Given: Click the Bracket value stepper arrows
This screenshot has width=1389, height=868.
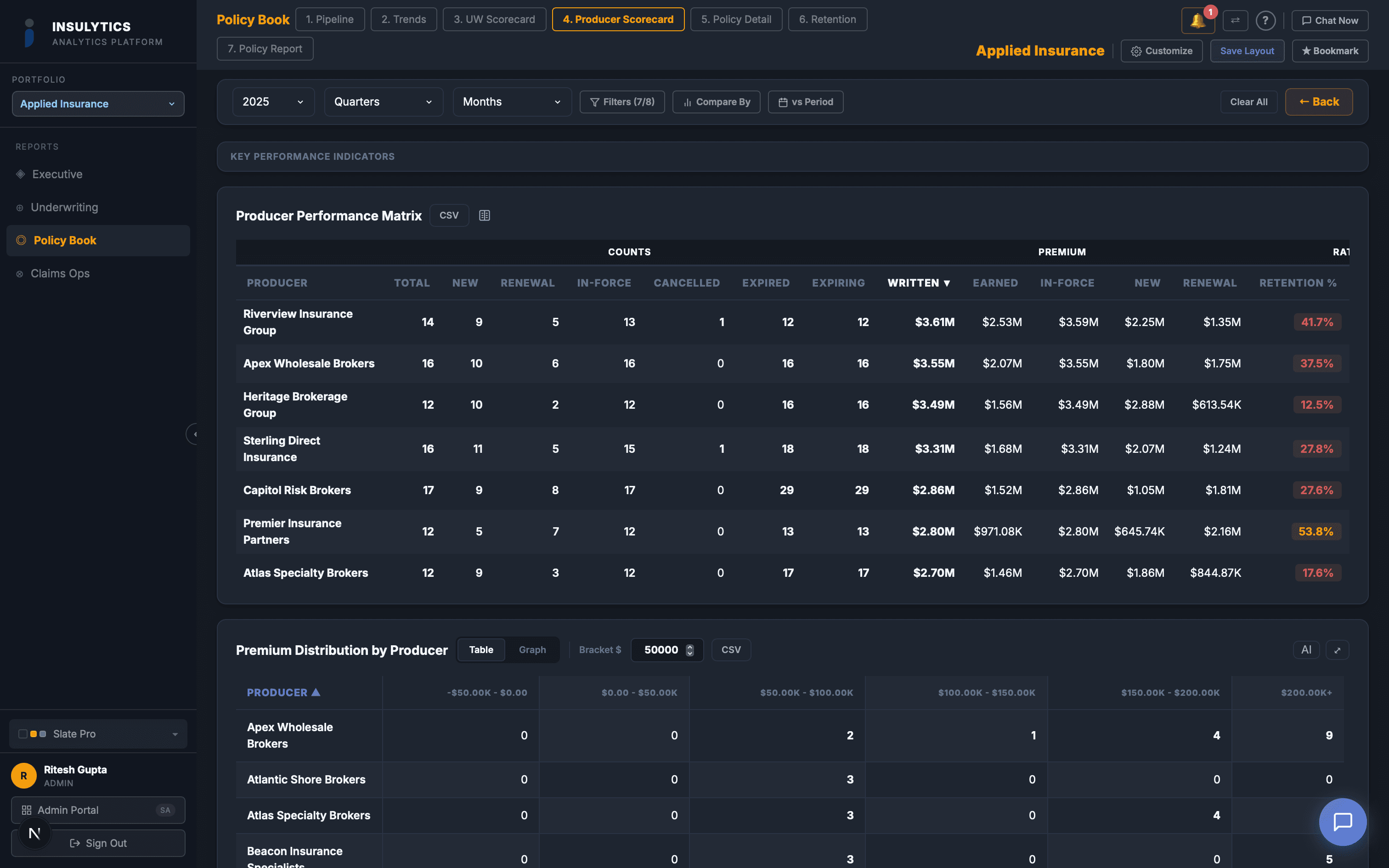Looking at the screenshot, I should pos(690,650).
